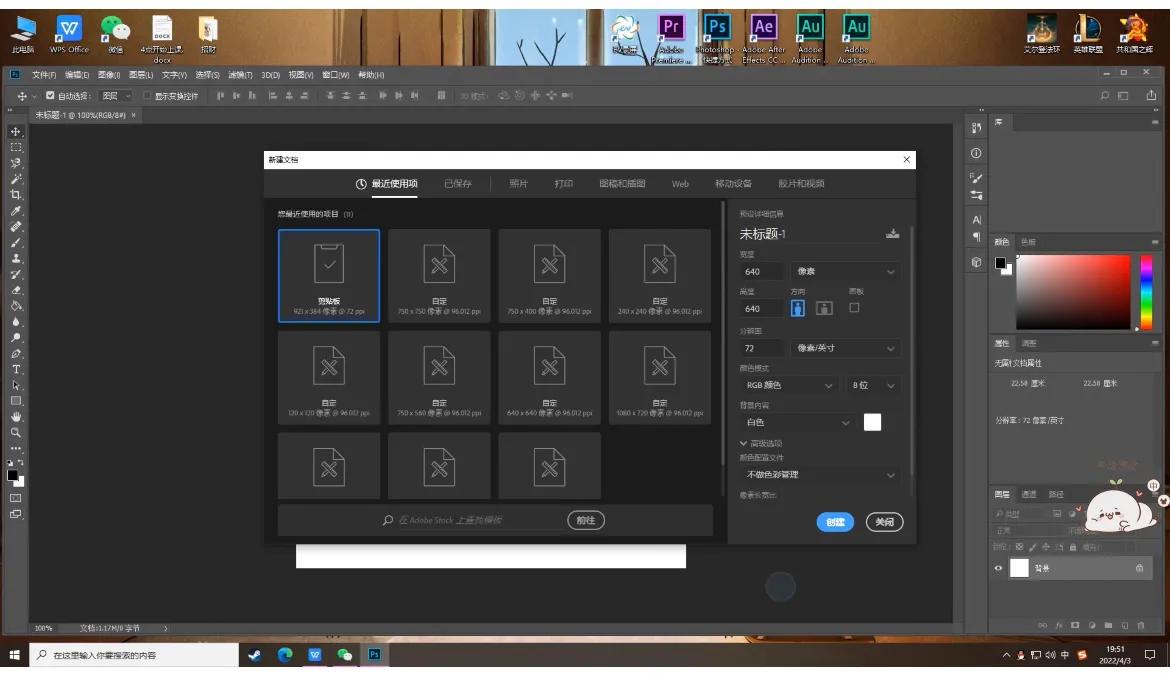1170x683 pixels.
Task: Open the 滤镜(T) menu
Action: pyautogui.click(x=240, y=75)
